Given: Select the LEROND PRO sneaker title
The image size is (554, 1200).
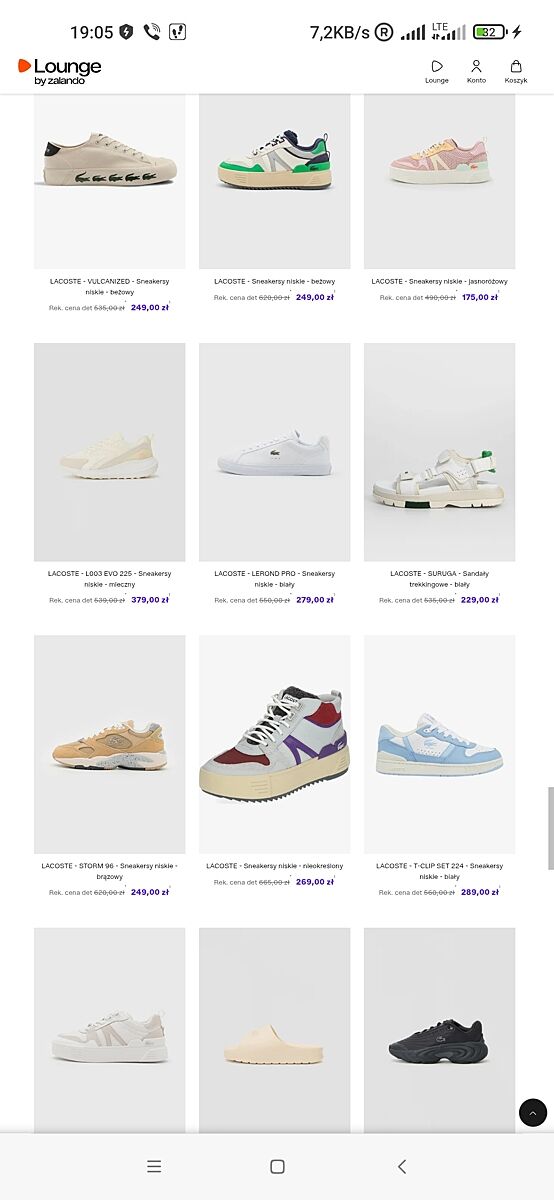Looking at the screenshot, I should point(275,579).
